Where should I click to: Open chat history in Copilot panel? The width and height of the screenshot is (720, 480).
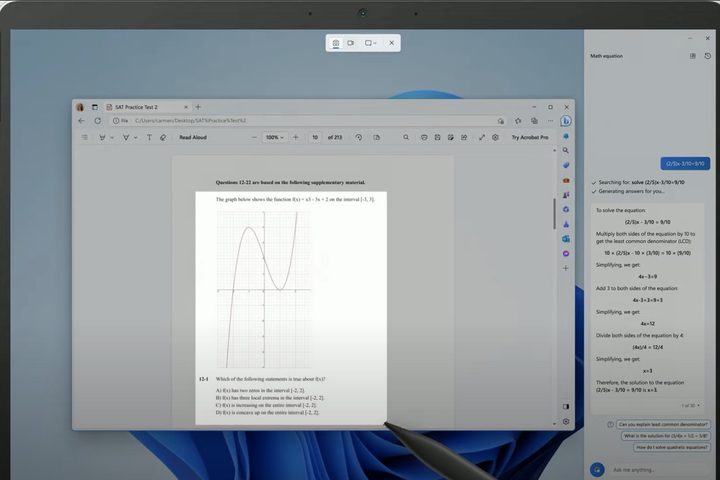(x=708, y=56)
